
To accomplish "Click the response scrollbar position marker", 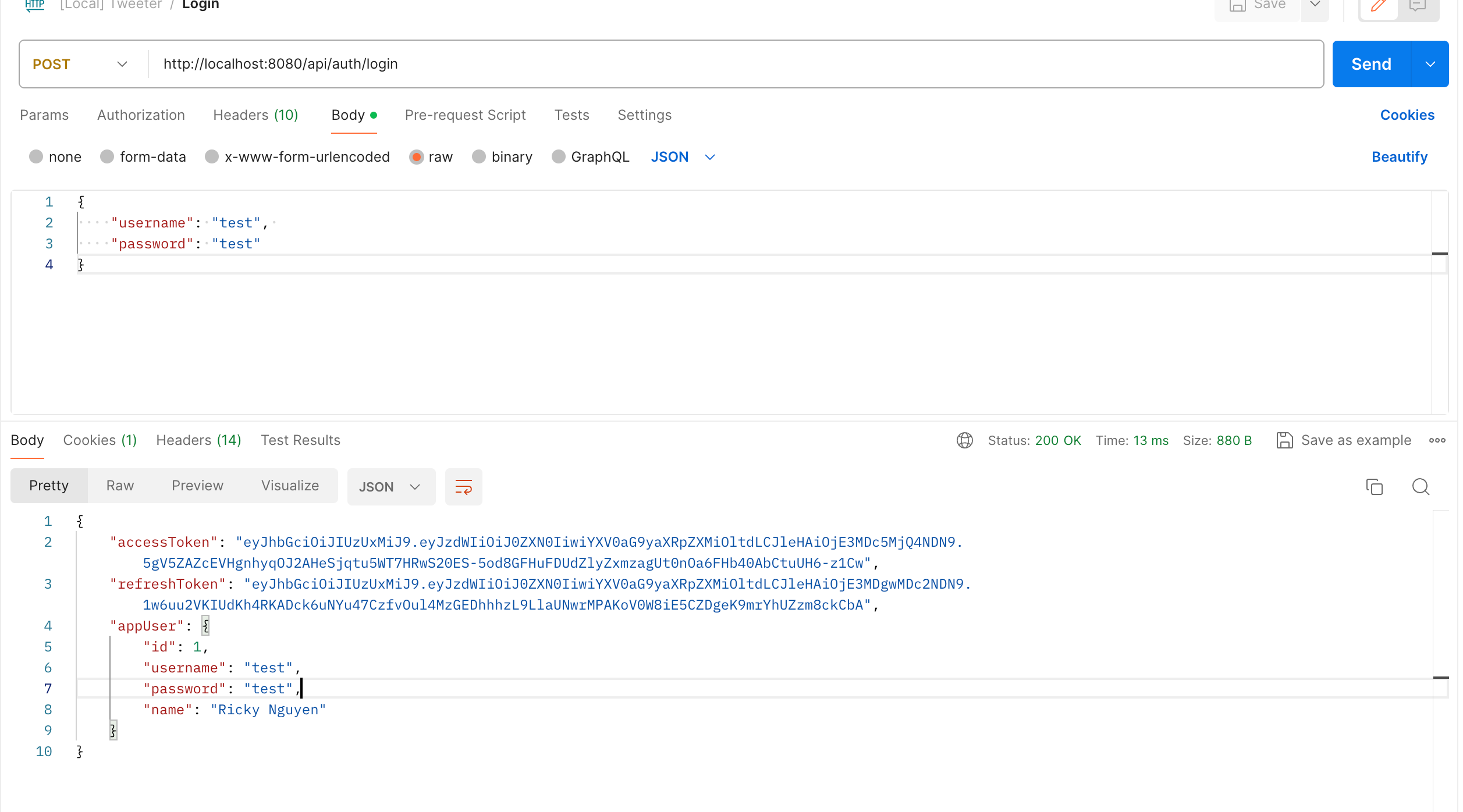I will coord(1440,678).
